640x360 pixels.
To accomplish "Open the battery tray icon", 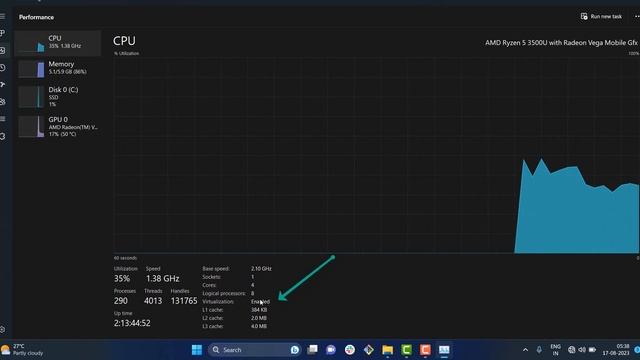I will click(592, 350).
